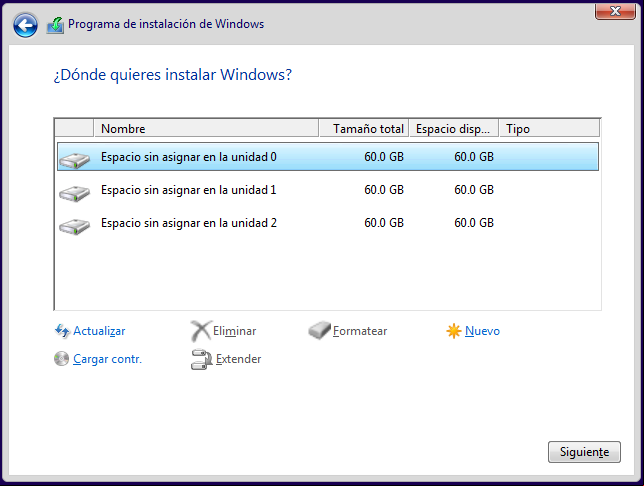
Task: Create a partition with Nuevo link
Action: (483, 331)
